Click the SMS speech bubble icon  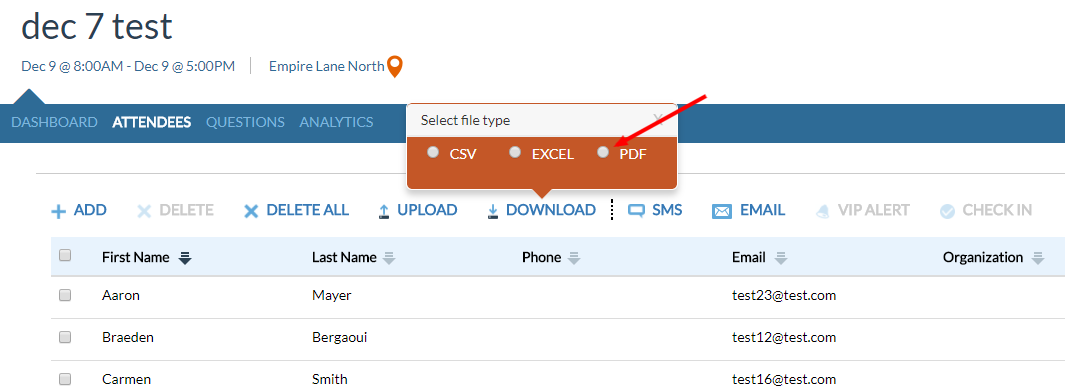[x=636, y=211]
